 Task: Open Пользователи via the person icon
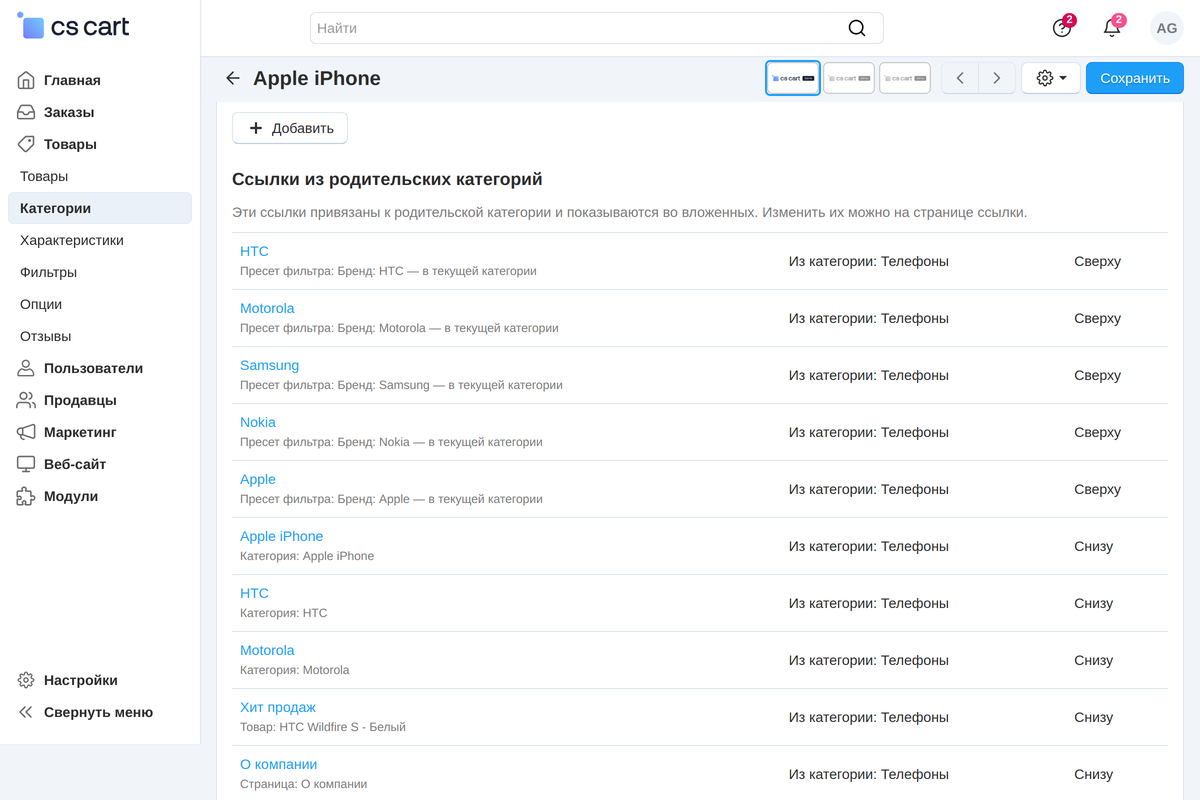pyautogui.click(x=26, y=368)
